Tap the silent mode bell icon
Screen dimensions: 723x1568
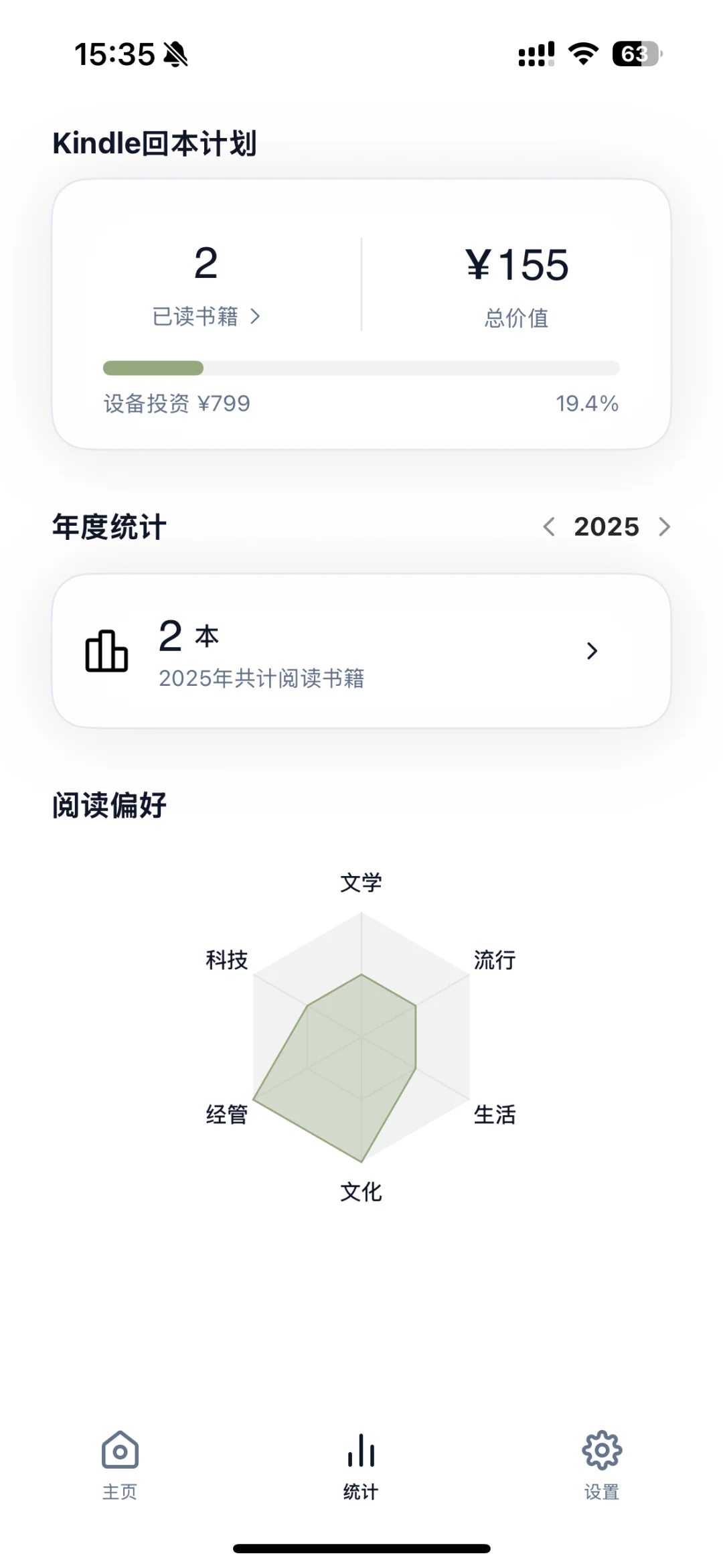pyautogui.click(x=175, y=54)
